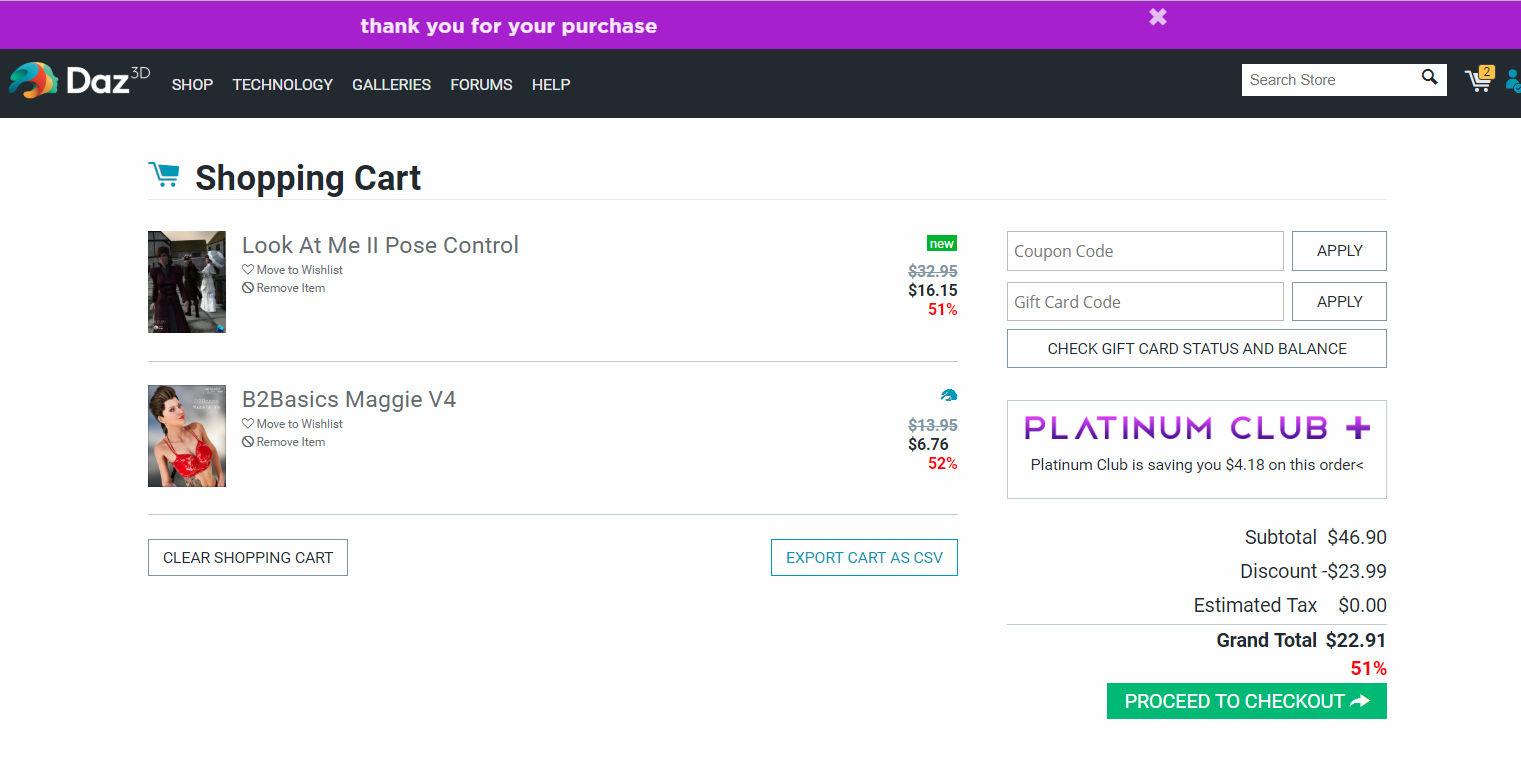Open the Look At Me II thumbnail
The width and height of the screenshot is (1521, 759).
point(187,282)
